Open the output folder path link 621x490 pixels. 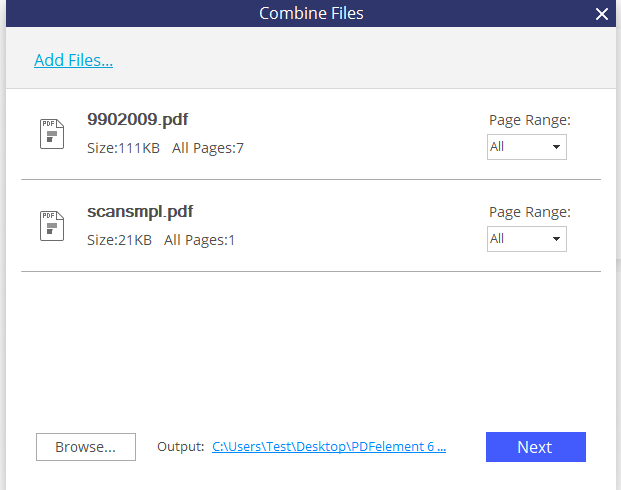click(329, 447)
